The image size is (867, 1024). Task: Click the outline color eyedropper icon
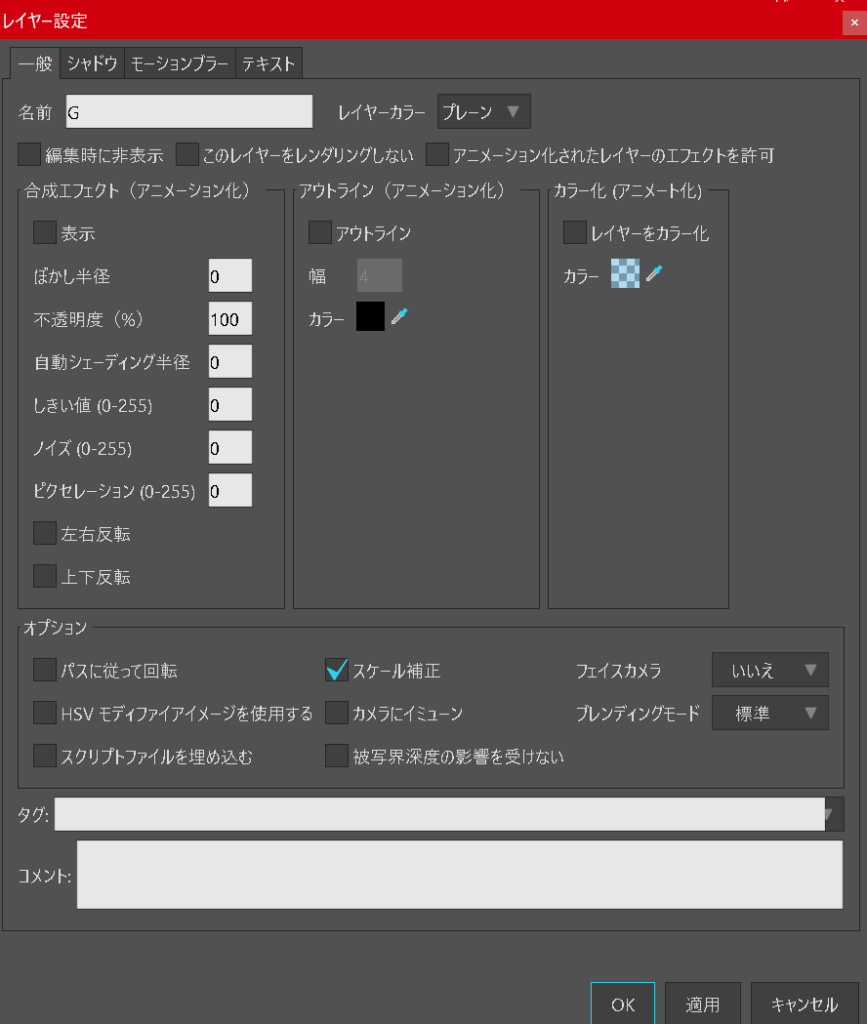click(399, 317)
